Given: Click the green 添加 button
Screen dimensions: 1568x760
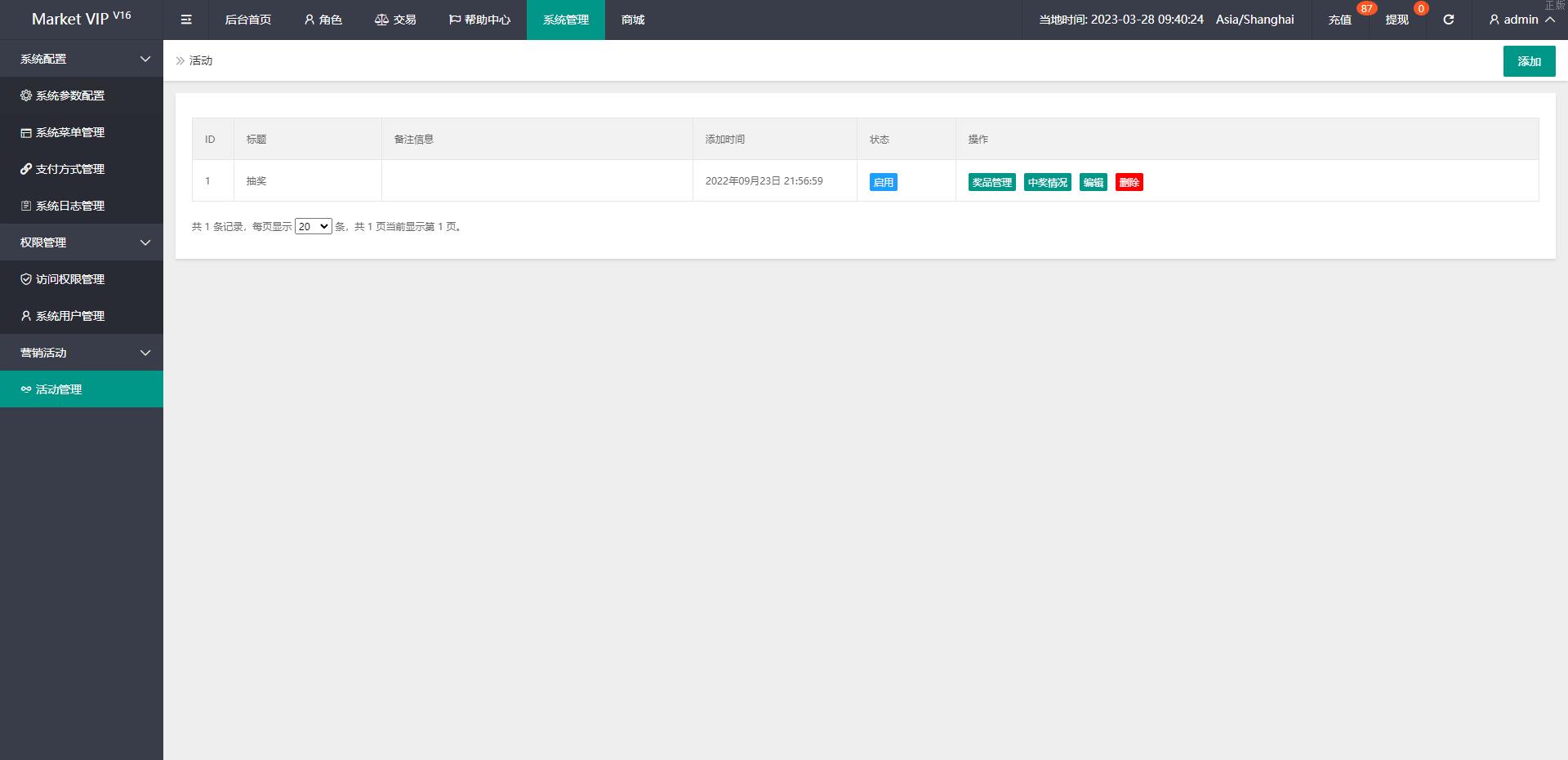Looking at the screenshot, I should [1529, 61].
